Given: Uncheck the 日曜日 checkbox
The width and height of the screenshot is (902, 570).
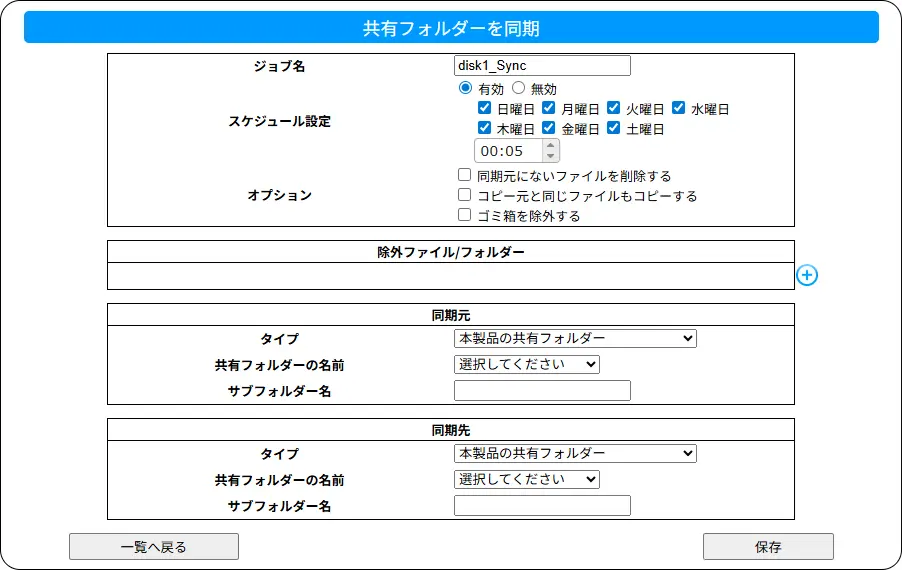Looking at the screenshot, I should 484,108.
